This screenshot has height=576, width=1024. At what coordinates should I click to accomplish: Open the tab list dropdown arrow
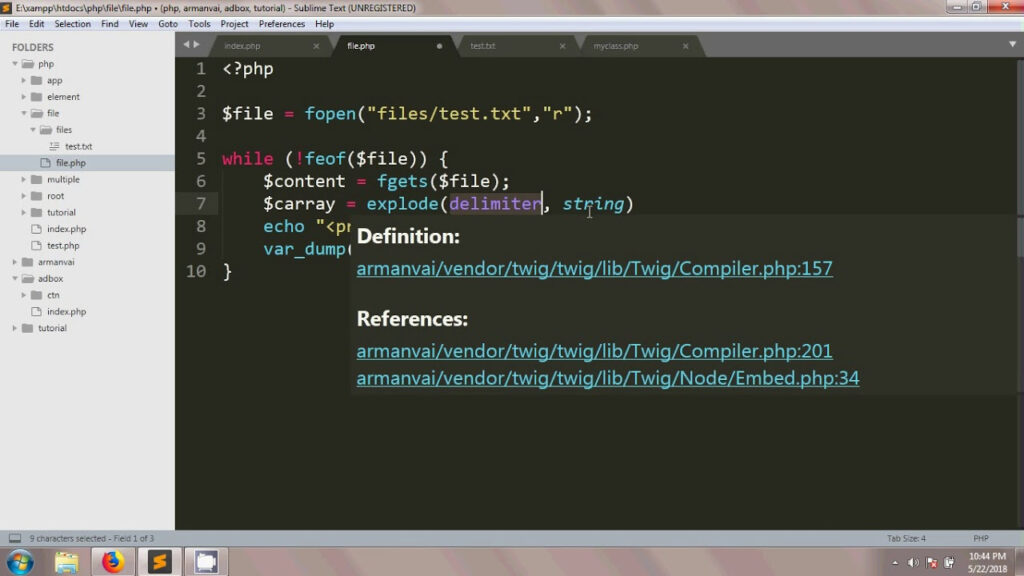[1012, 44]
